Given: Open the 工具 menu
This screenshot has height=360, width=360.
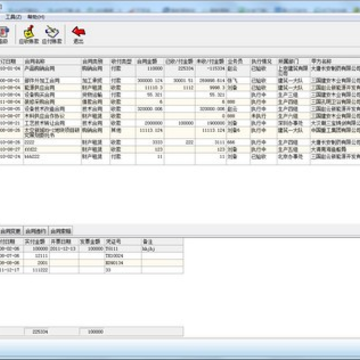Looking at the screenshot, I should point(13,17).
